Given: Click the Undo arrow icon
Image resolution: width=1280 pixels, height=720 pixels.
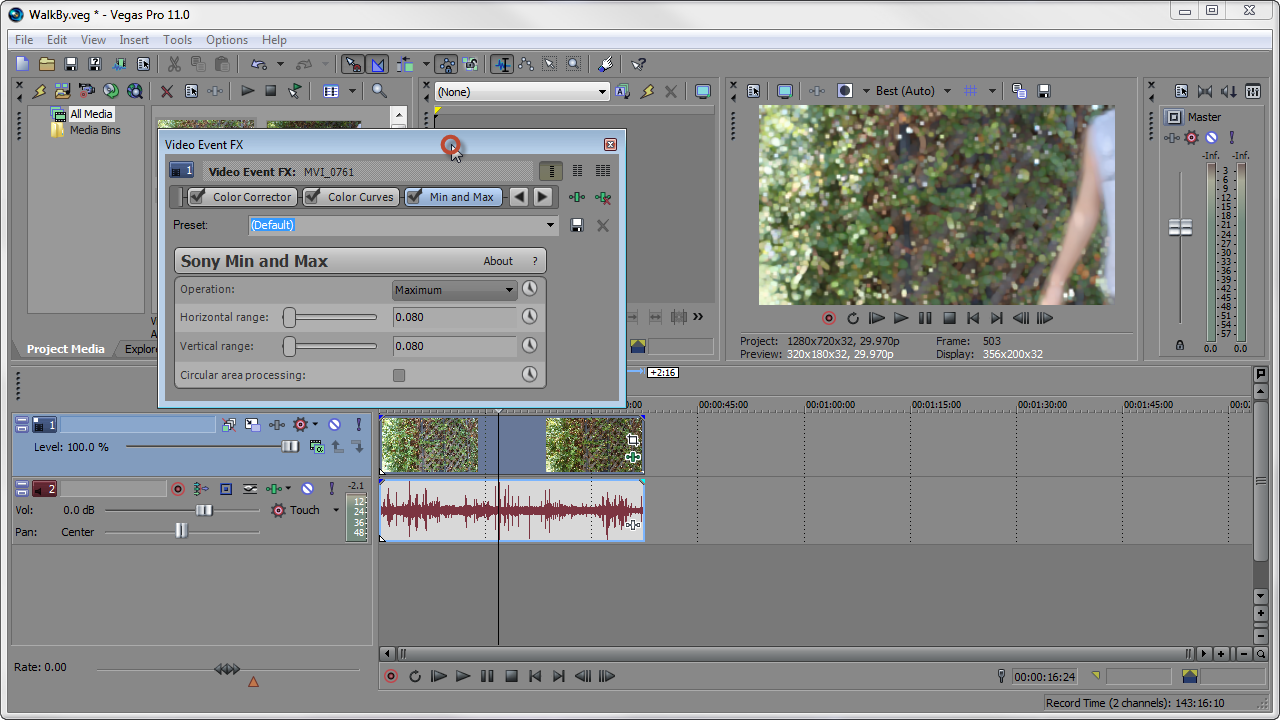Looking at the screenshot, I should (x=259, y=64).
